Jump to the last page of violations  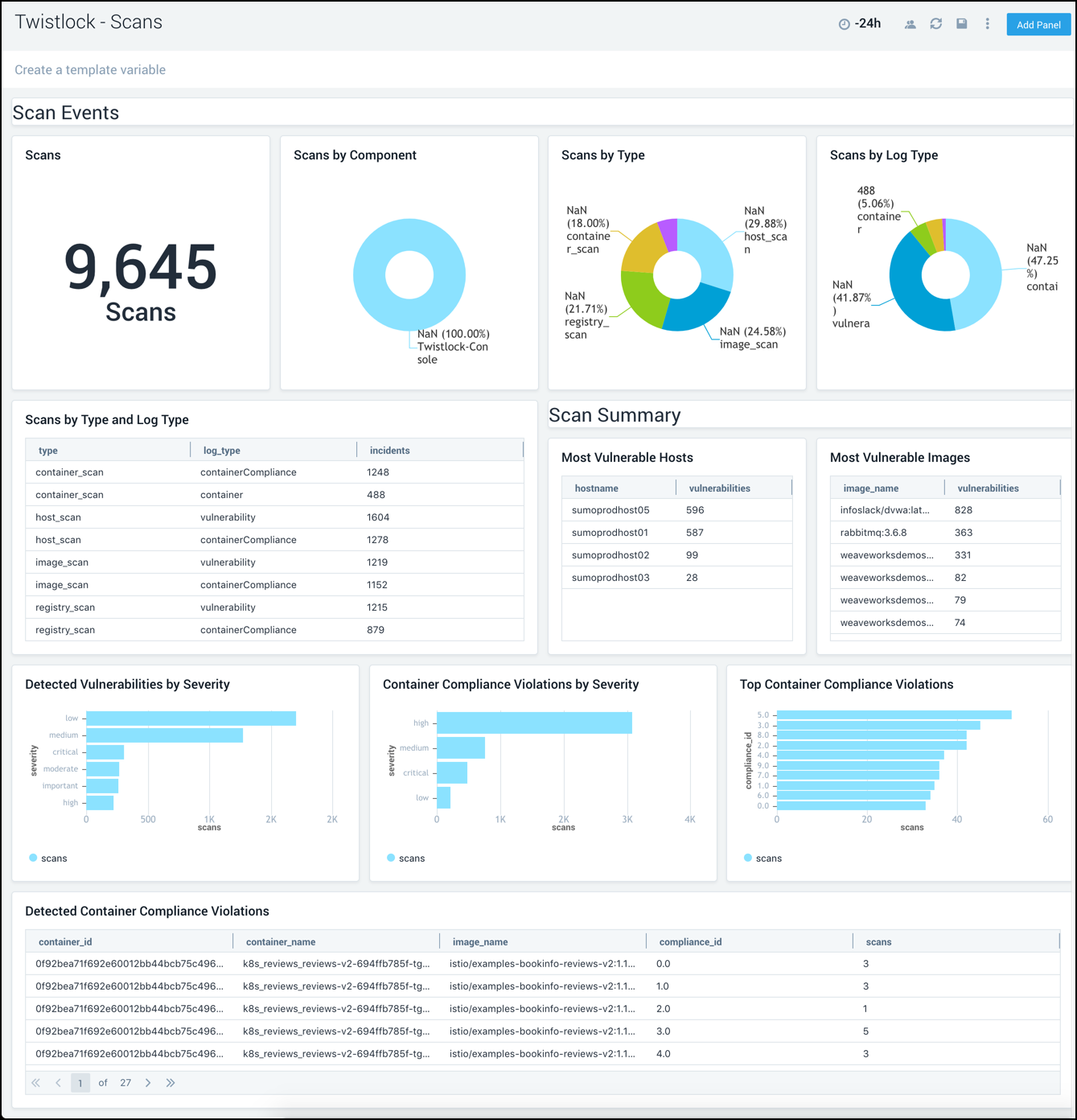click(171, 1083)
